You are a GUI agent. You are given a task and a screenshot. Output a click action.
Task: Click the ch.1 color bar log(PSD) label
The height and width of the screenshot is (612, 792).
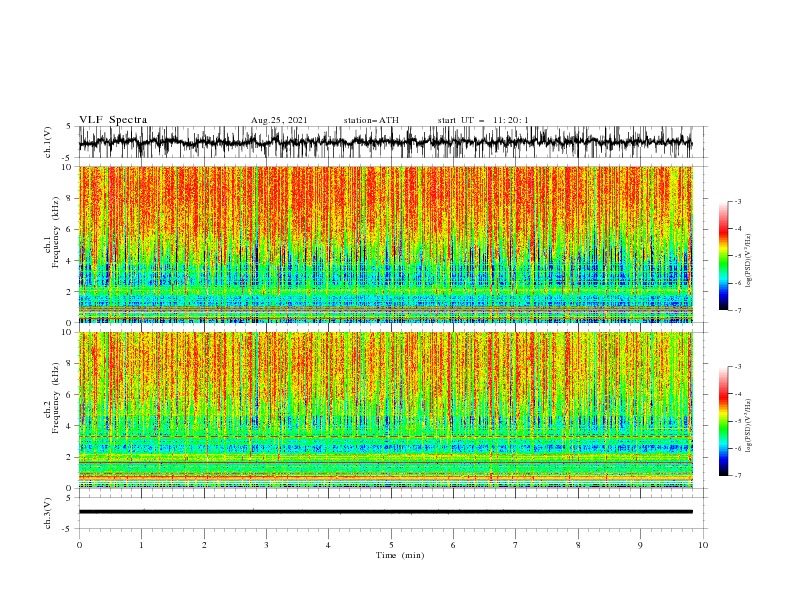(x=748, y=261)
